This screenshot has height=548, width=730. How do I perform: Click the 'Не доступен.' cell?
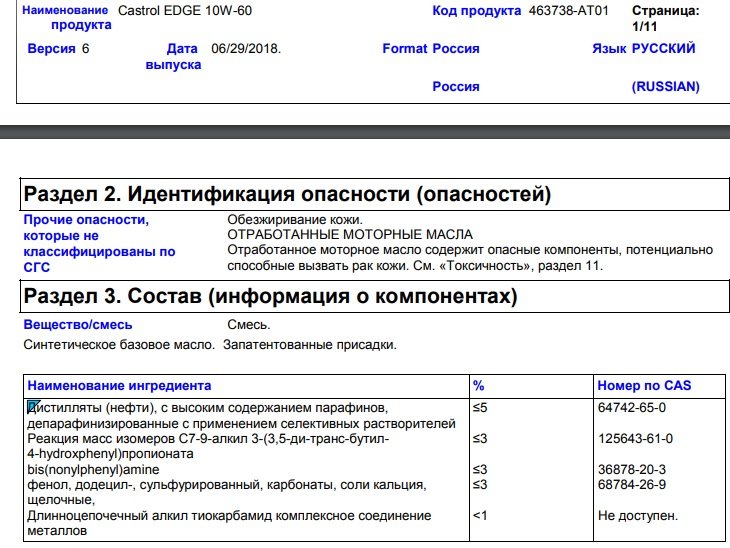(638, 515)
